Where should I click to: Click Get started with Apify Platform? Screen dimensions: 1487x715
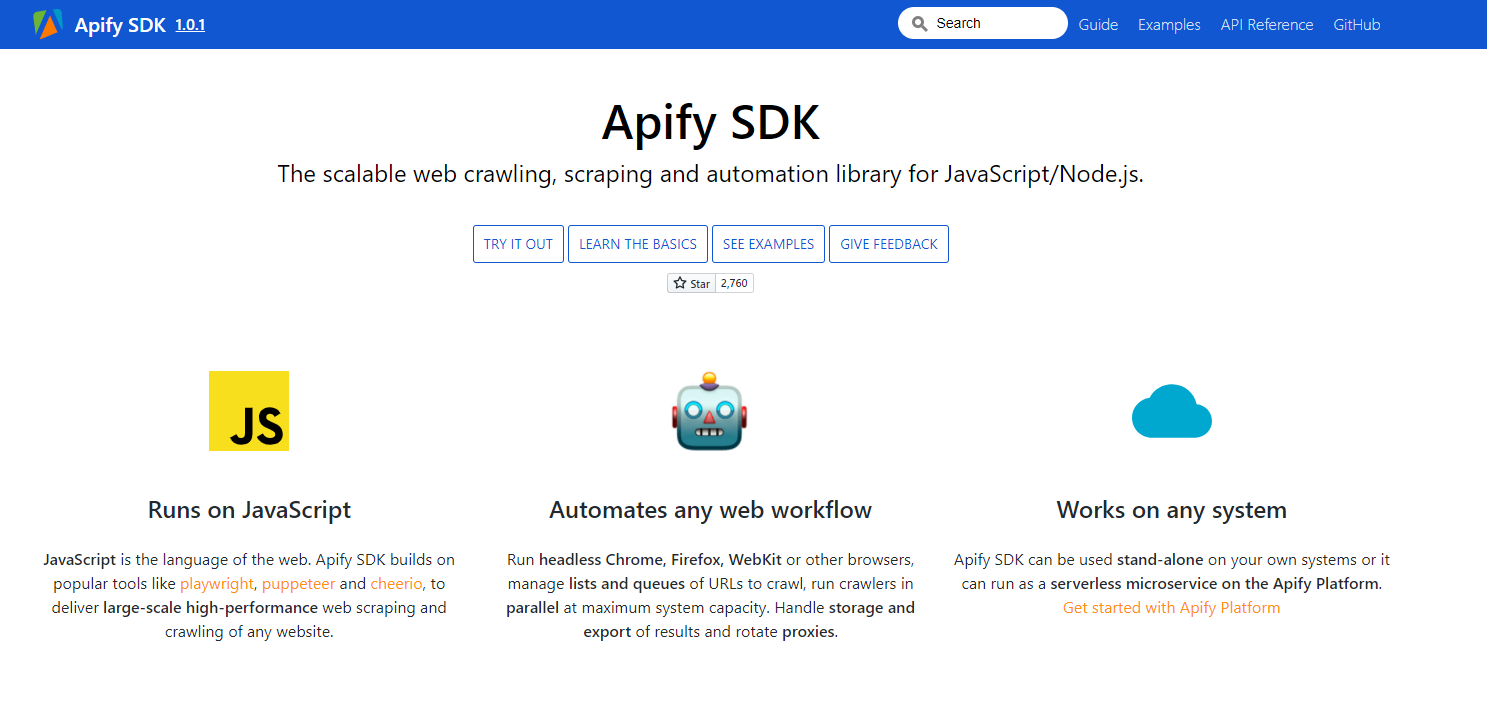coord(1171,607)
